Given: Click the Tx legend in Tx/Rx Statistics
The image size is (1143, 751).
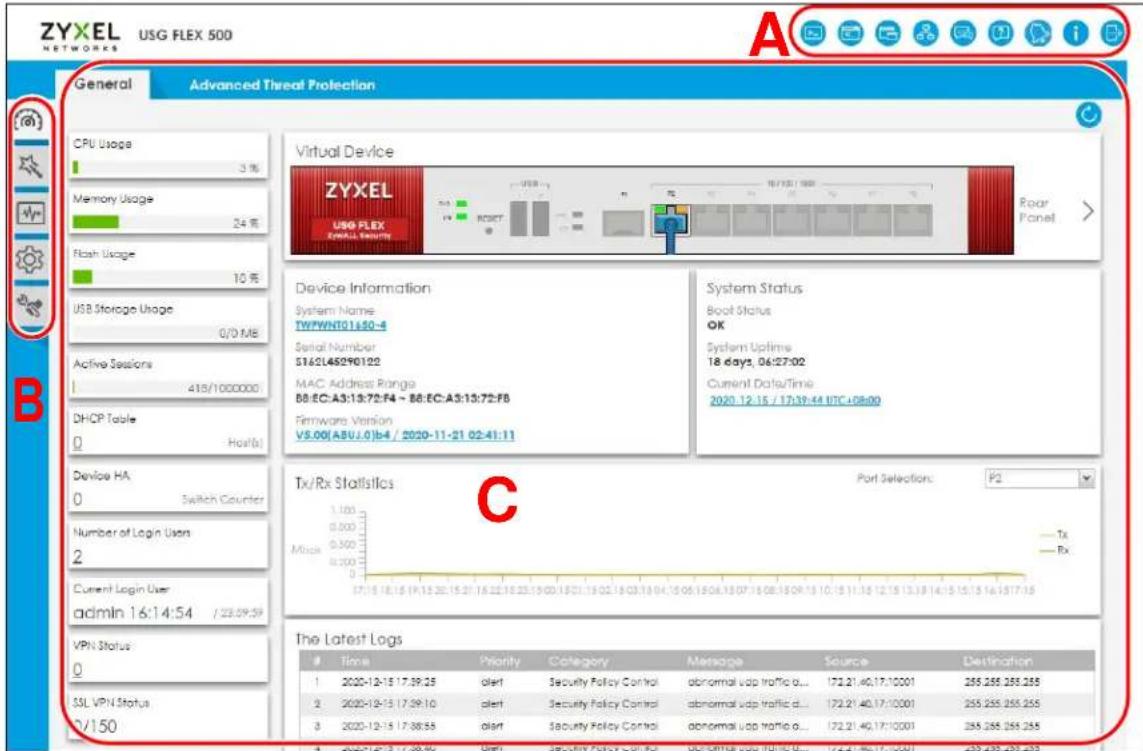Looking at the screenshot, I should coord(1054,534).
